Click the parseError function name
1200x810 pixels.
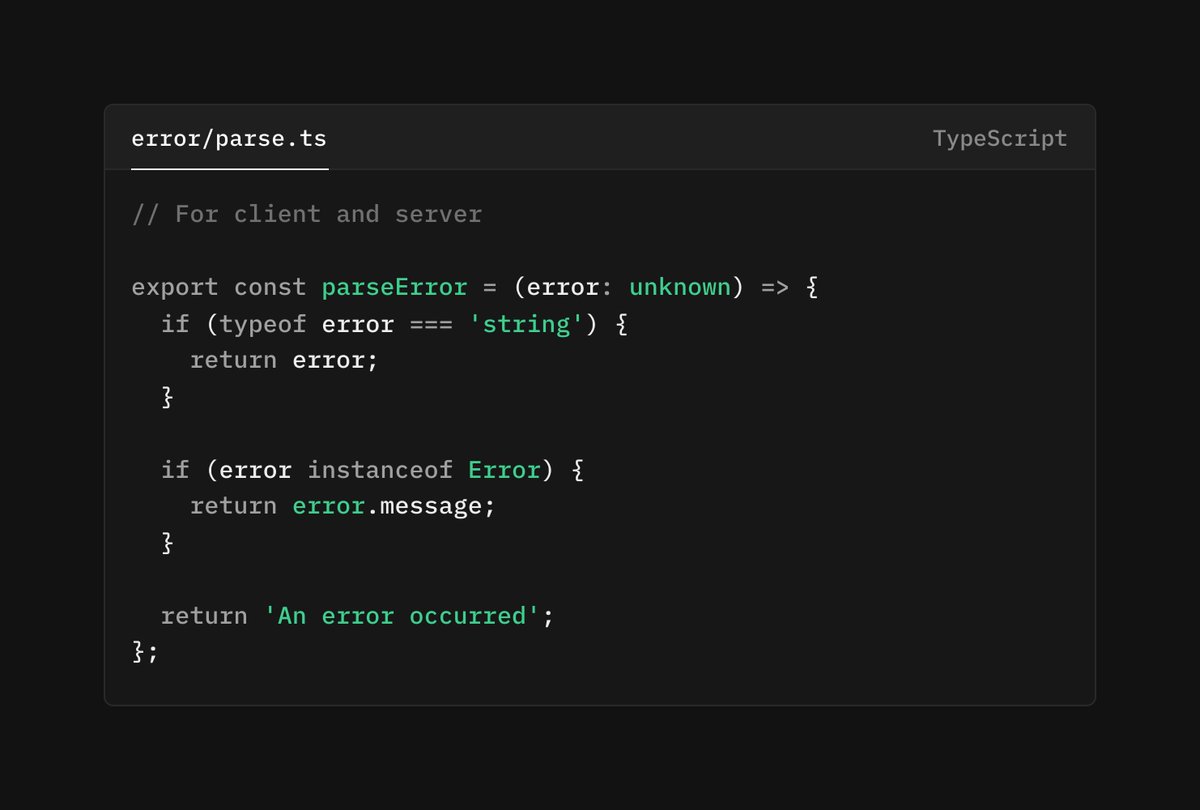[394, 288]
